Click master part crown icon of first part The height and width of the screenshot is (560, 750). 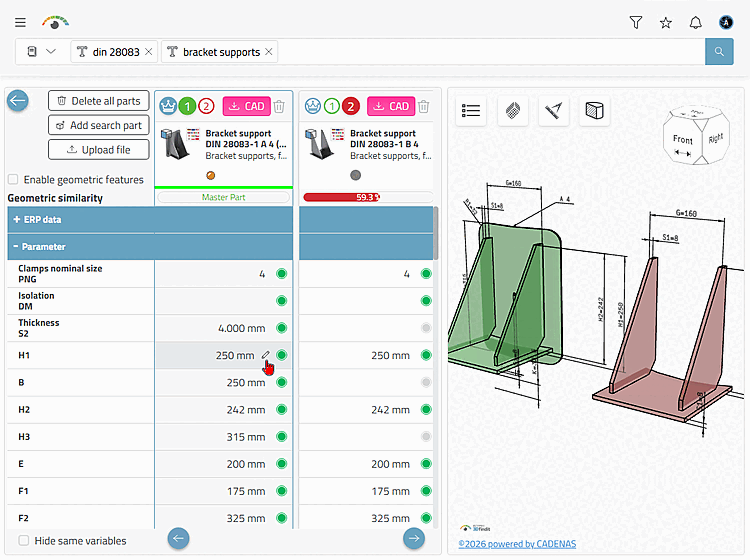pyautogui.click(x=168, y=106)
